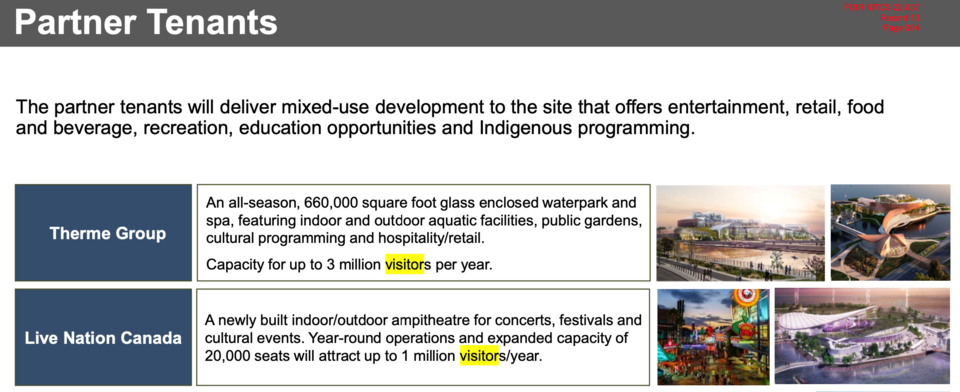Open the amphitheatre aerial rendering image
The height and width of the screenshot is (392, 960).
point(862,337)
